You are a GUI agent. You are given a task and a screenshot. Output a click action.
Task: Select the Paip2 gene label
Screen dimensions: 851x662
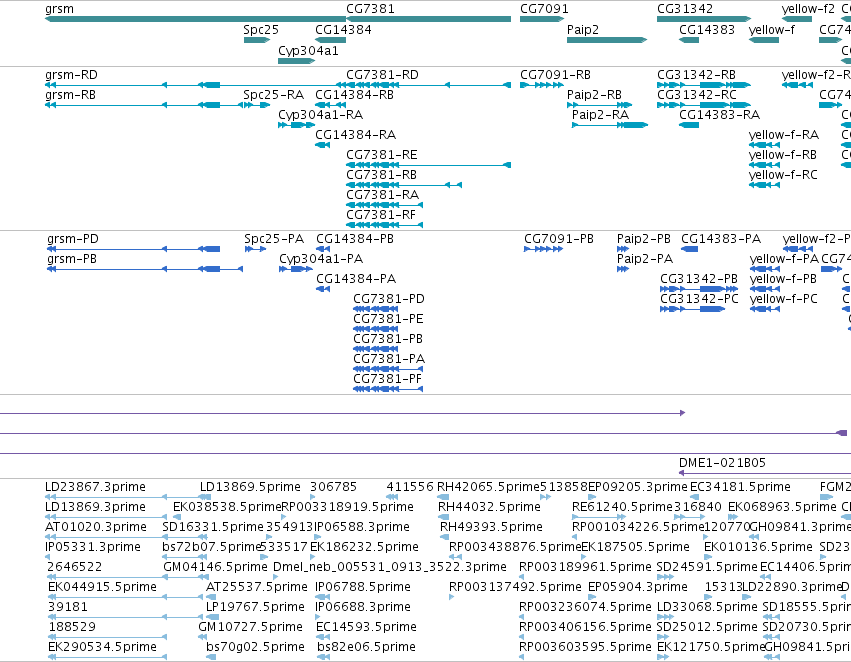pos(582,29)
